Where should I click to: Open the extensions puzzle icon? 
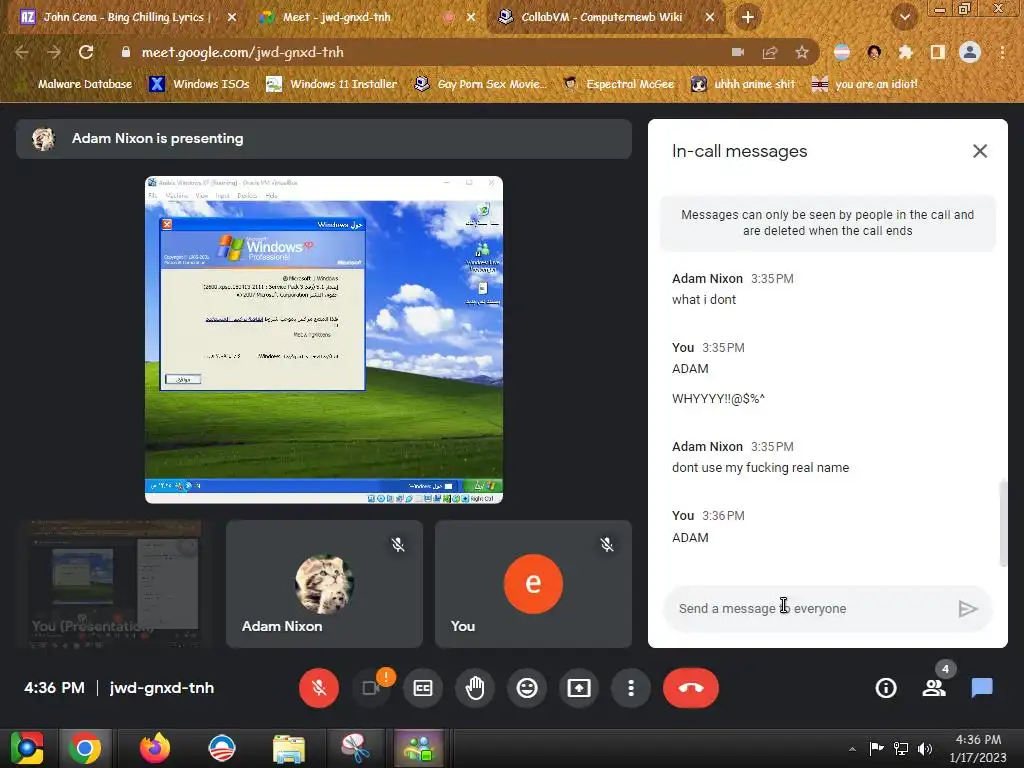(905, 52)
